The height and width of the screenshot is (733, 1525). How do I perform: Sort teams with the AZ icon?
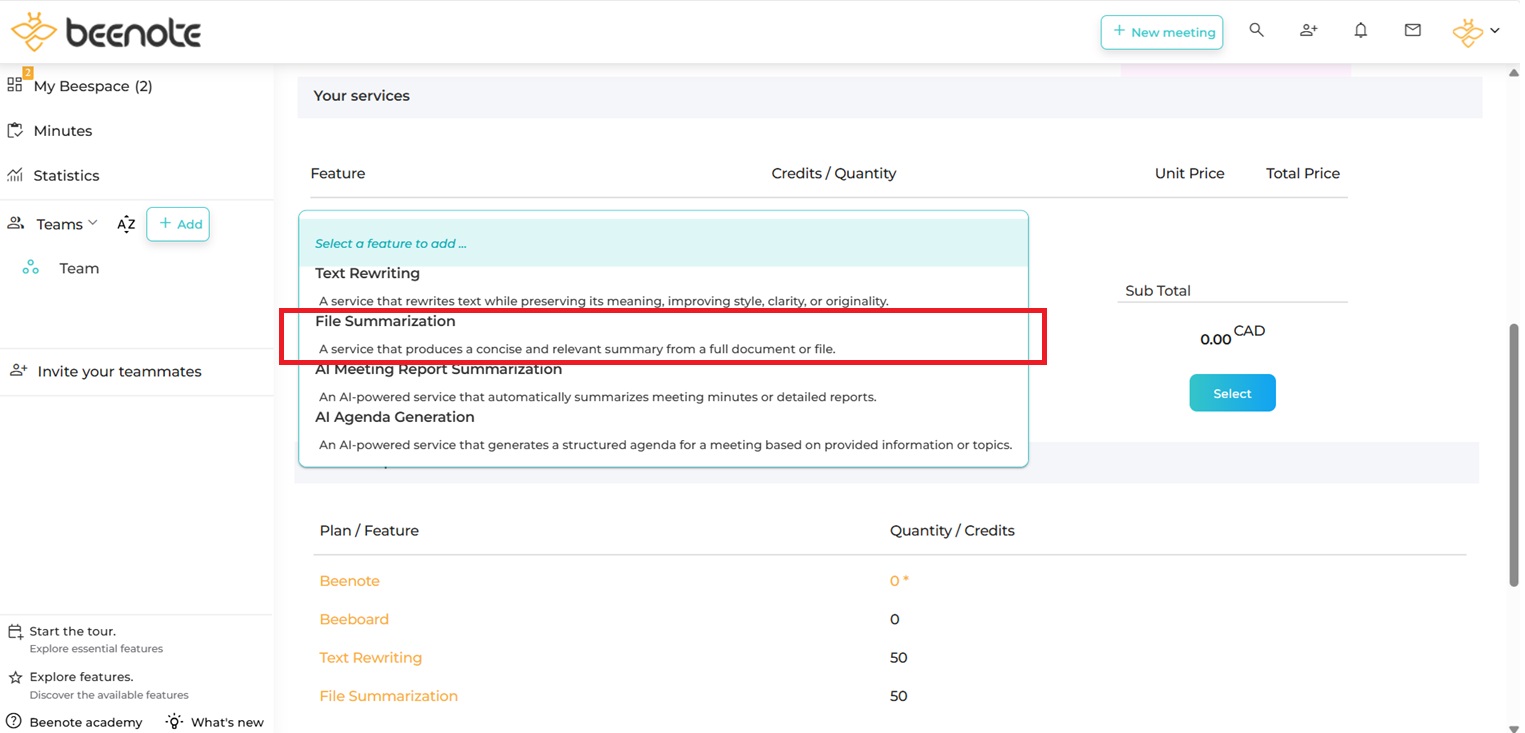click(126, 224)
